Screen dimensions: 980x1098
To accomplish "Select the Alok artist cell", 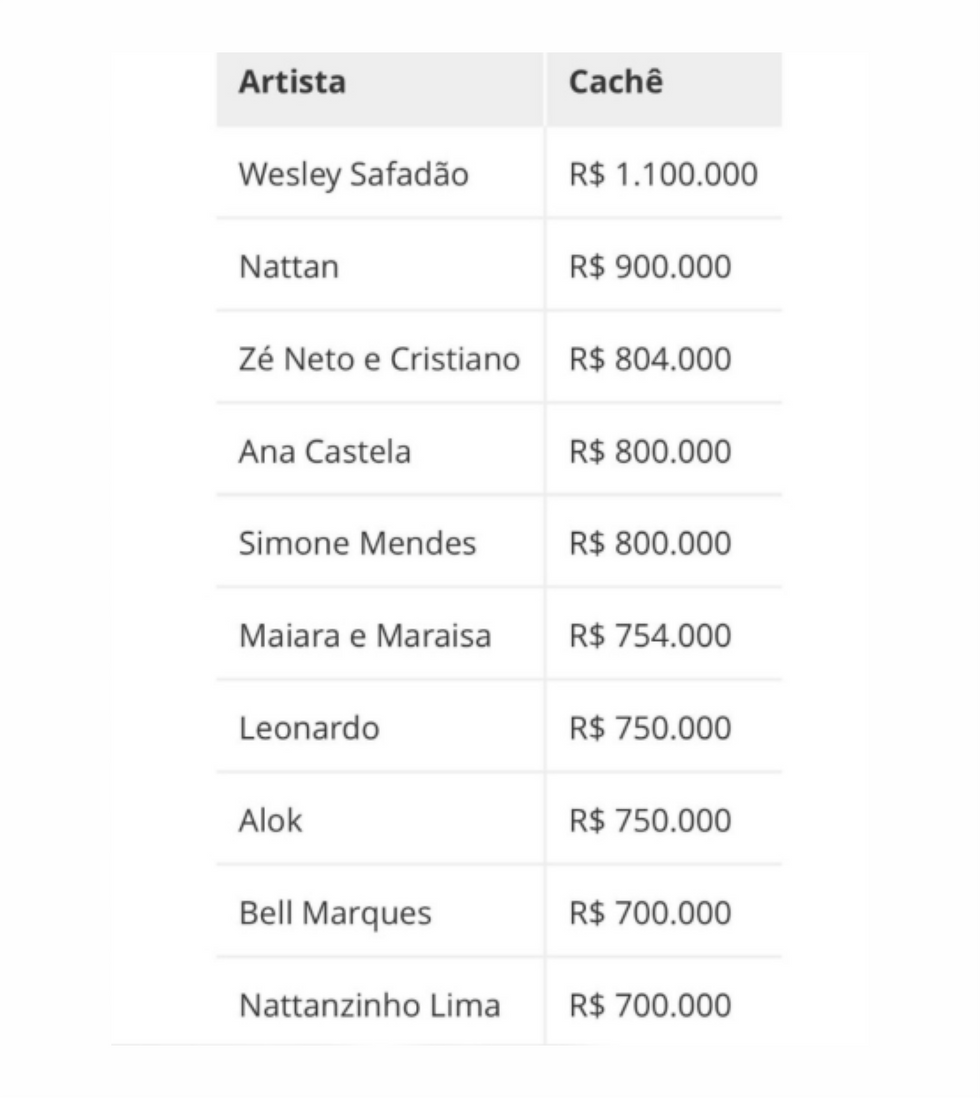I will click(x=270, y=820).
